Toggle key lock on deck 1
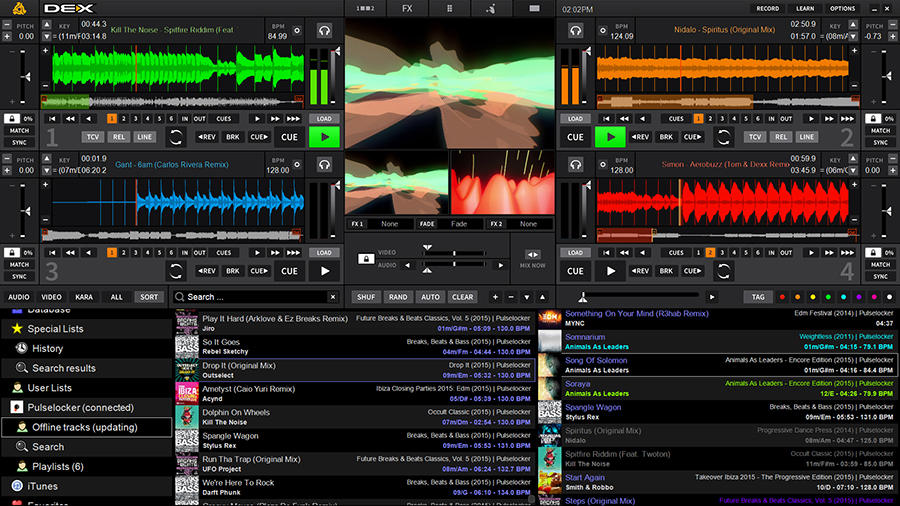 pos(12,119)
